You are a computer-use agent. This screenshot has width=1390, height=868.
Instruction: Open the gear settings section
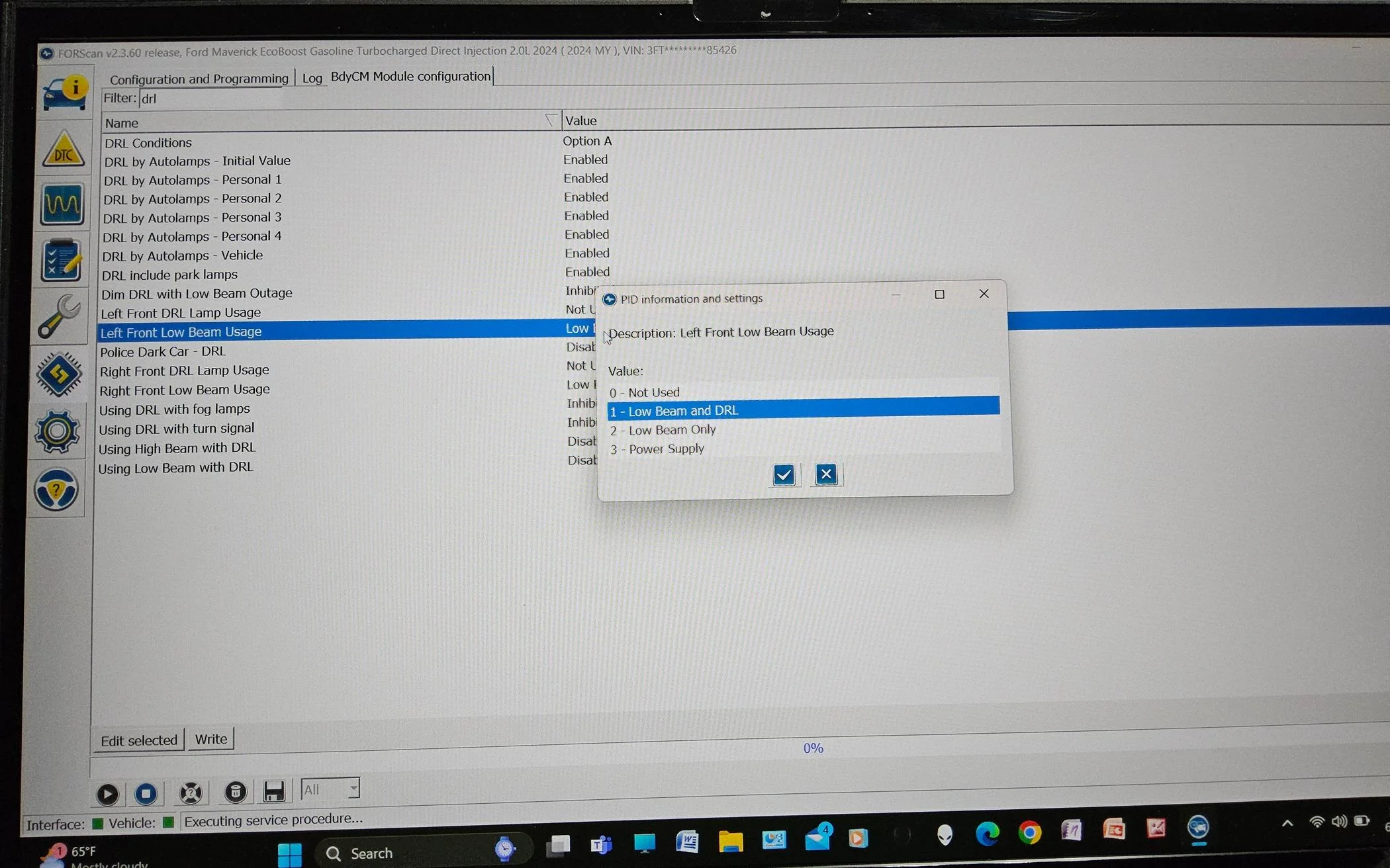tap(57, 431)
